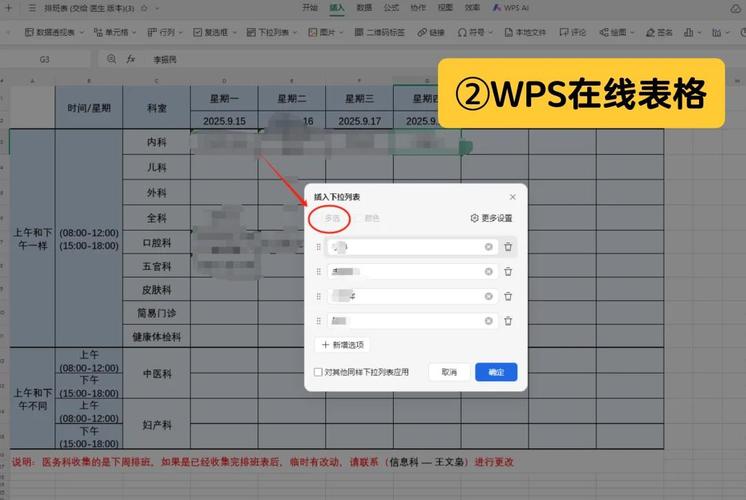The width and height of the screenshot is (746, 500).
Task: Click the drag handle of the first option
Action: pyautogui.click(x=318, y=247)
